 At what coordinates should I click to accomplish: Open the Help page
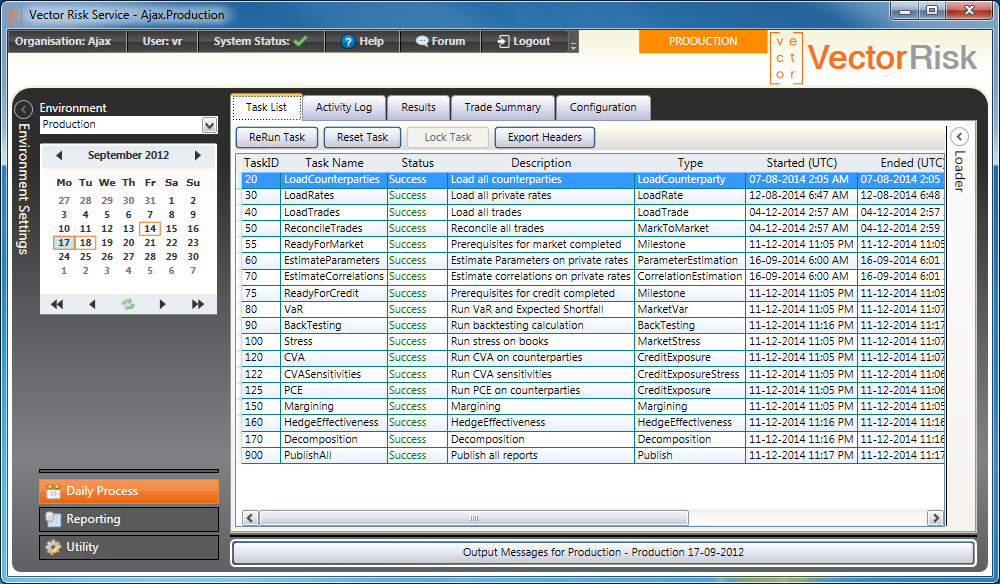coord(362,41)
